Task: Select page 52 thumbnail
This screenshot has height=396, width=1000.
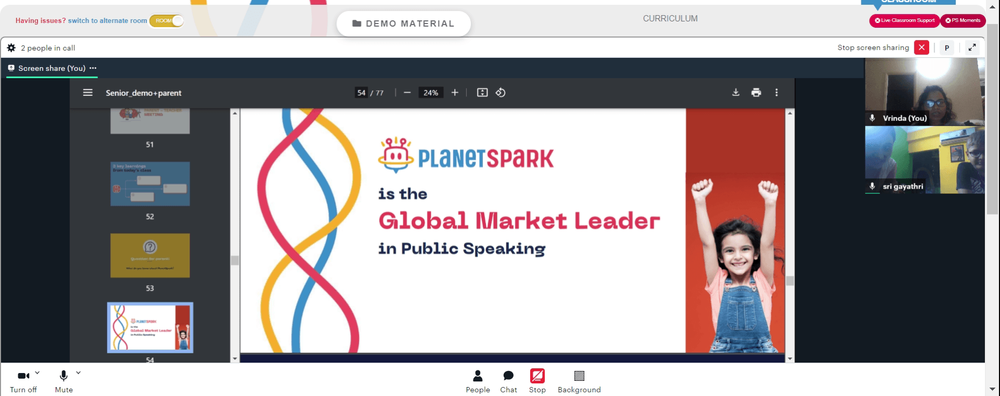Action: click(x=150, y=184)
